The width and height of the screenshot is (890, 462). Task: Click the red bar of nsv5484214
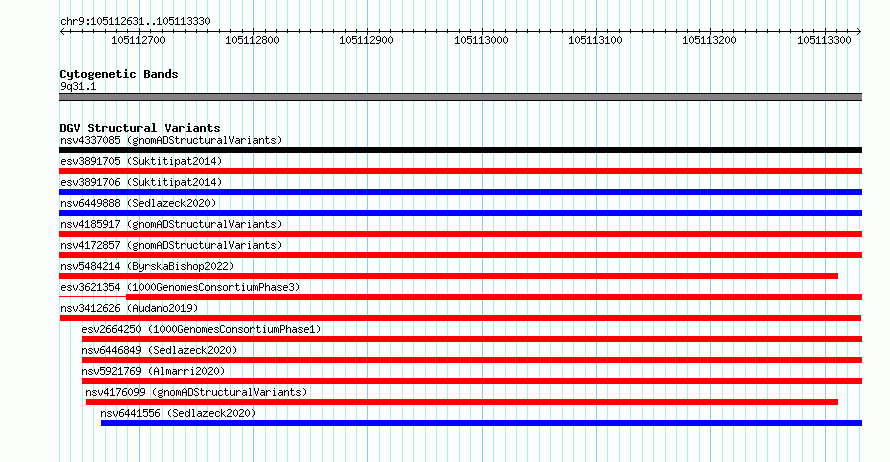[x=448, y=276]
